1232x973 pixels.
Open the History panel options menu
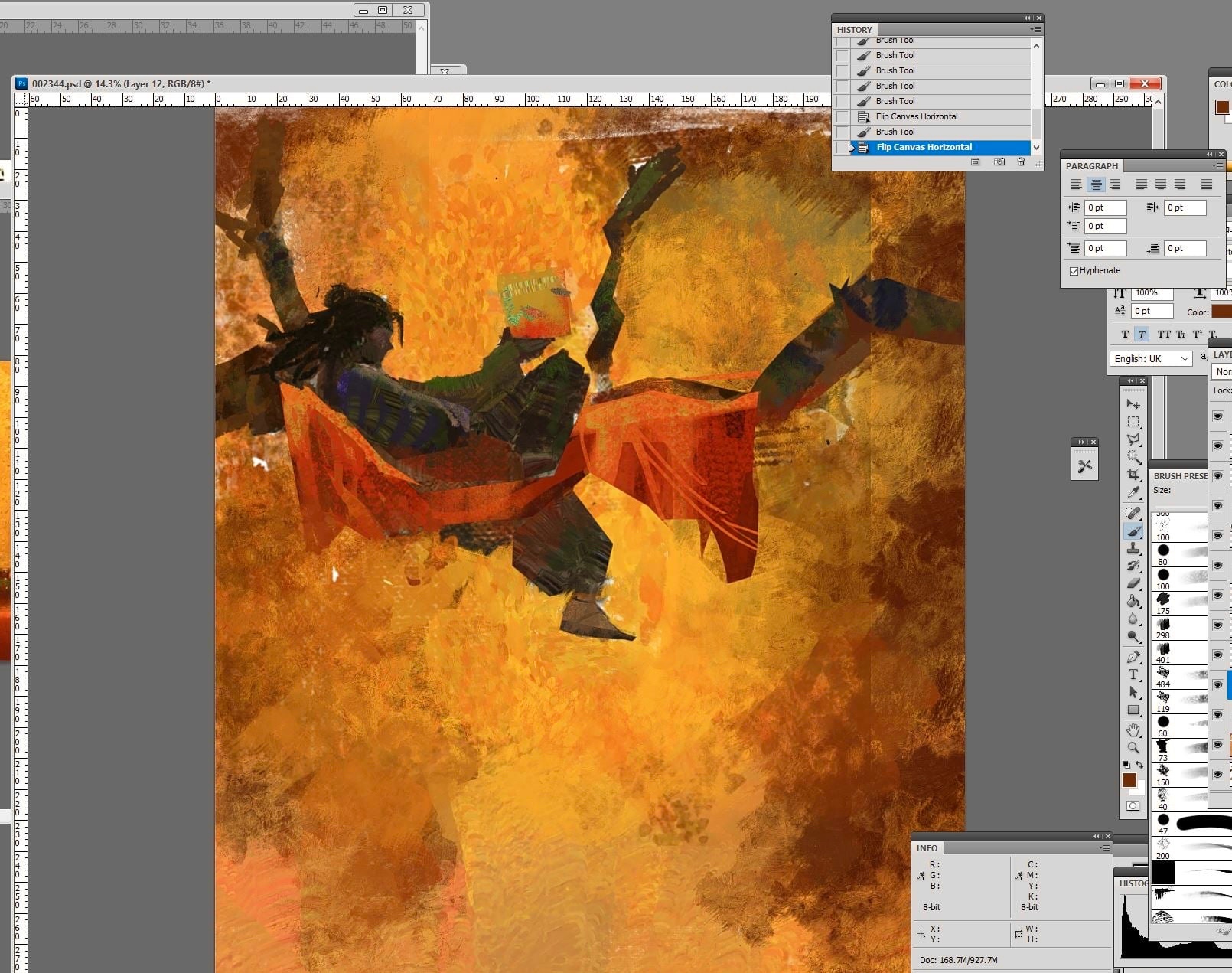point(1035,30)
